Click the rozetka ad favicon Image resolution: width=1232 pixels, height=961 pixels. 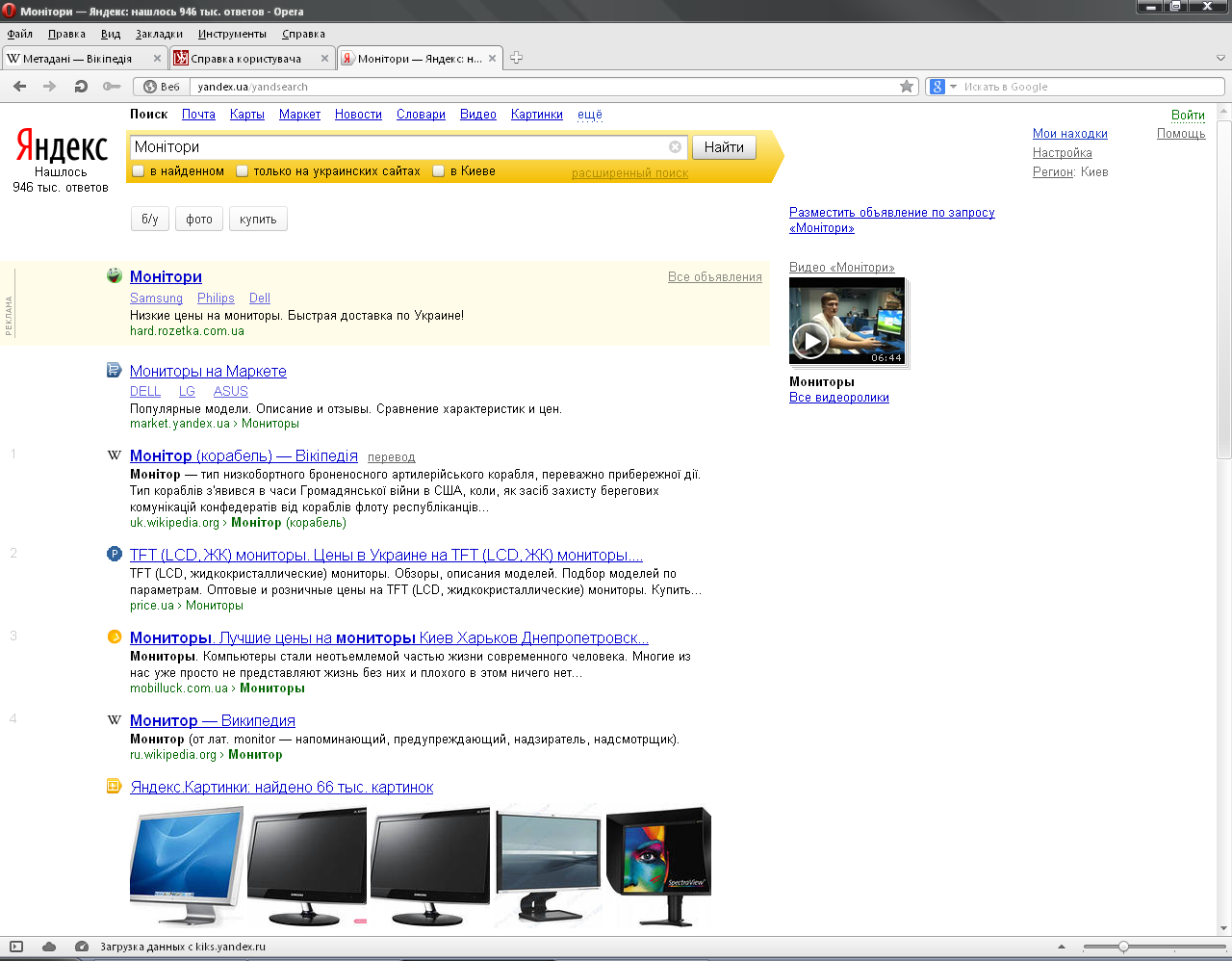coord(115,275)
